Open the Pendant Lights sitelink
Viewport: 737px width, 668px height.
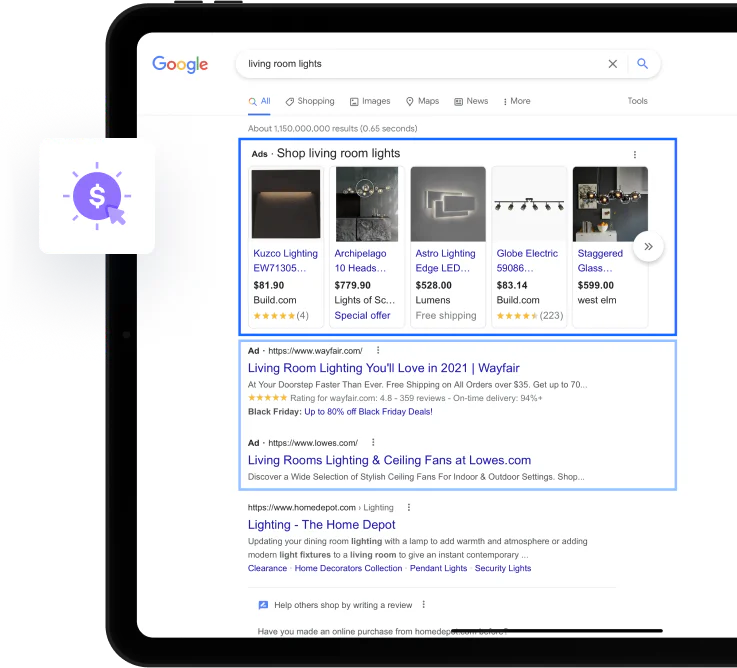pyautogui.click(x=439, y=568)
